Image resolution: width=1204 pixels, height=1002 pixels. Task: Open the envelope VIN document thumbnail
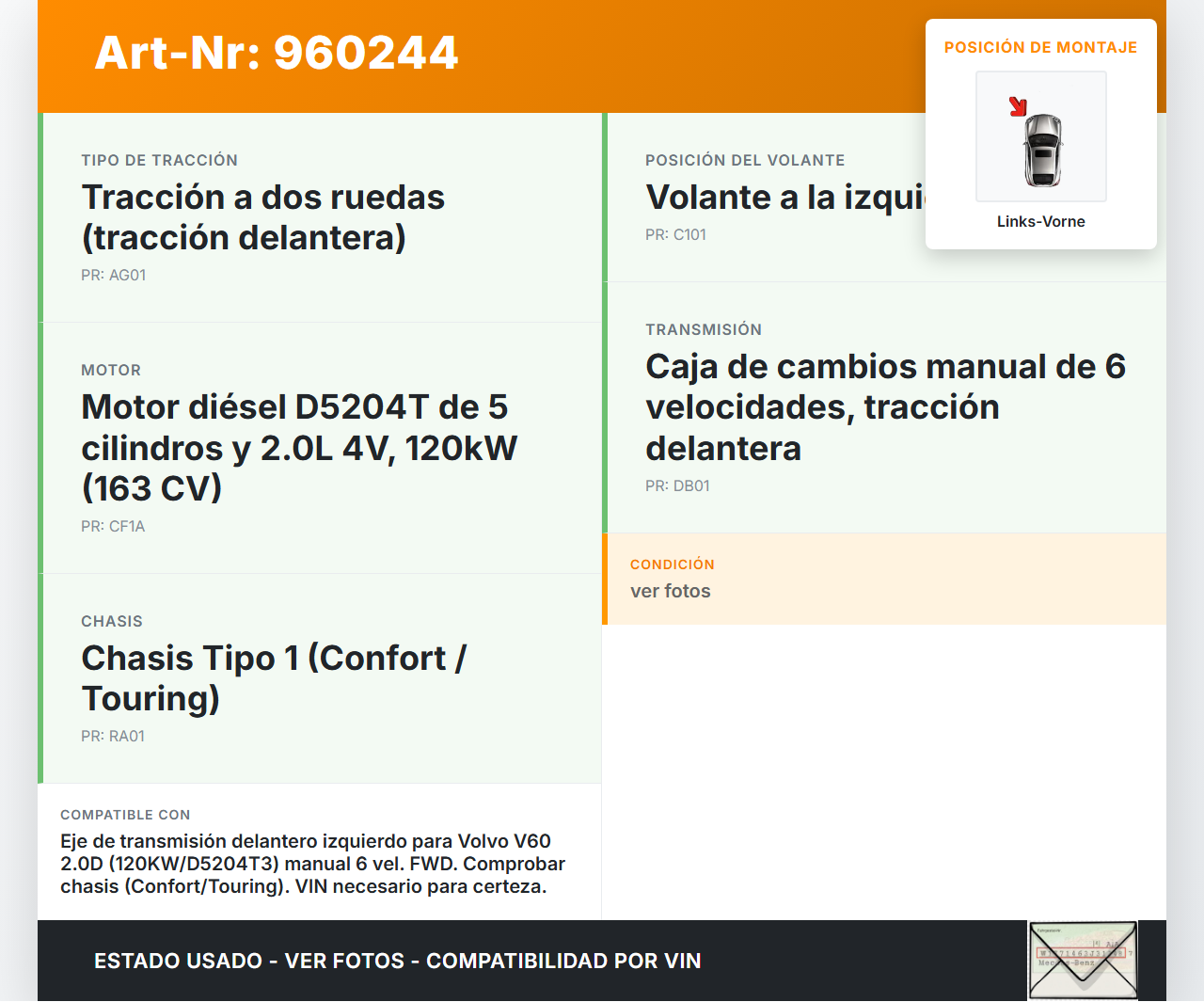coord(1083,960)
